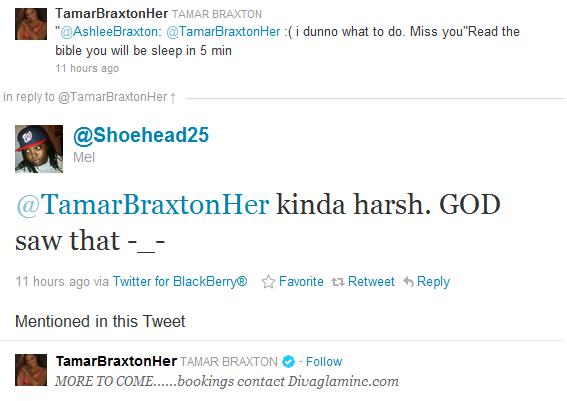Click the Reply text link
This screenshot has width=567, height=401.
pos(433,282)
